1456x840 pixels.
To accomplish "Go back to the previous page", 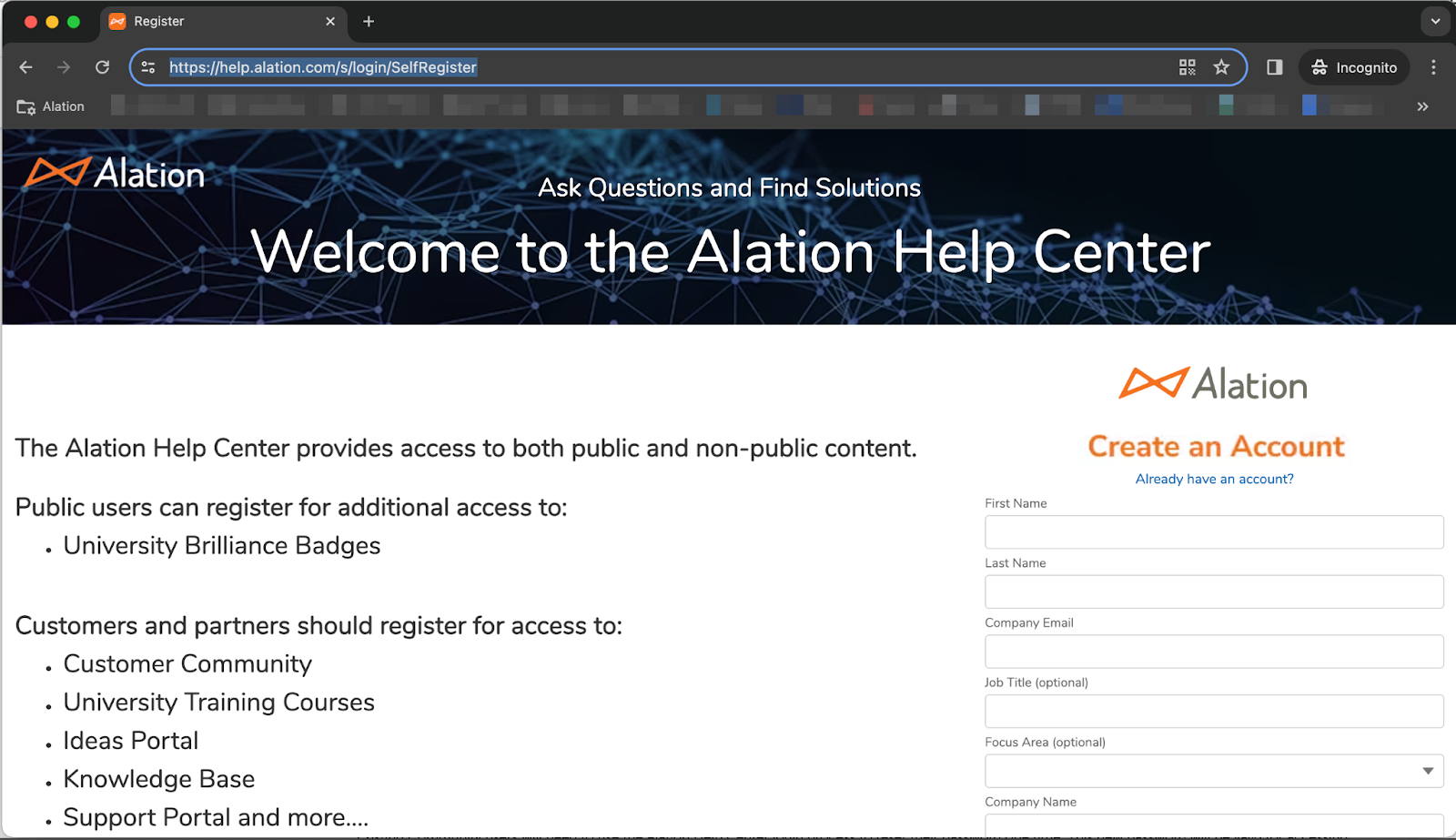I will point(25,67).
